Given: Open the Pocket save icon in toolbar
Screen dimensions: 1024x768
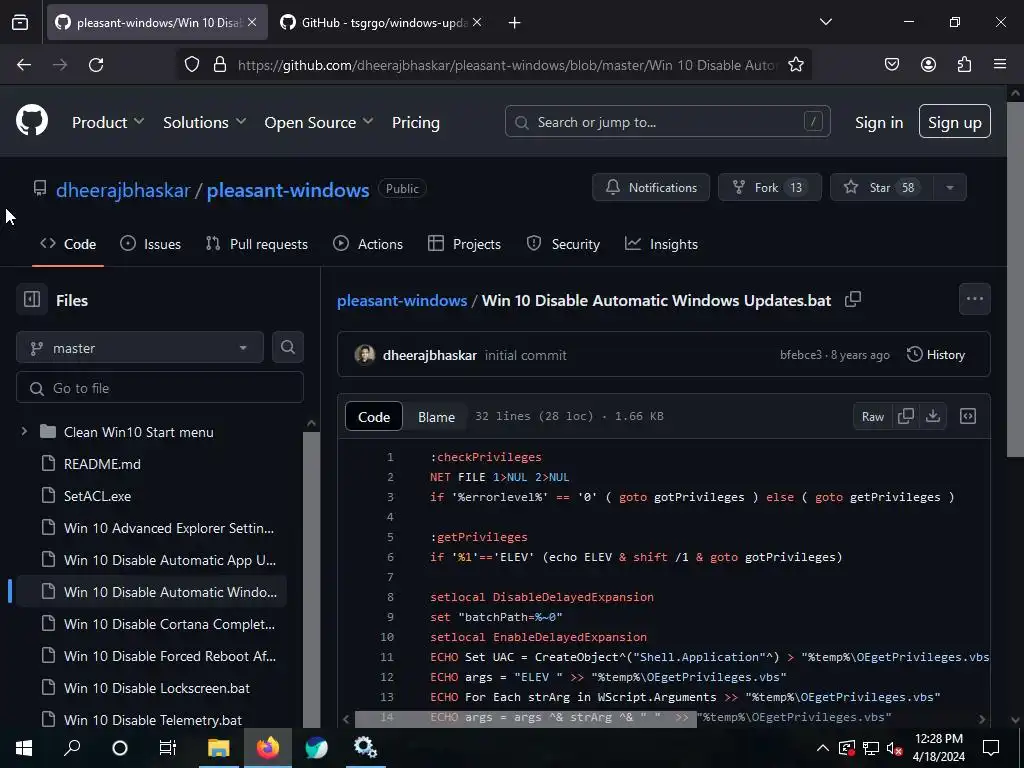Looking at the screenshot, I should (891, 65).
